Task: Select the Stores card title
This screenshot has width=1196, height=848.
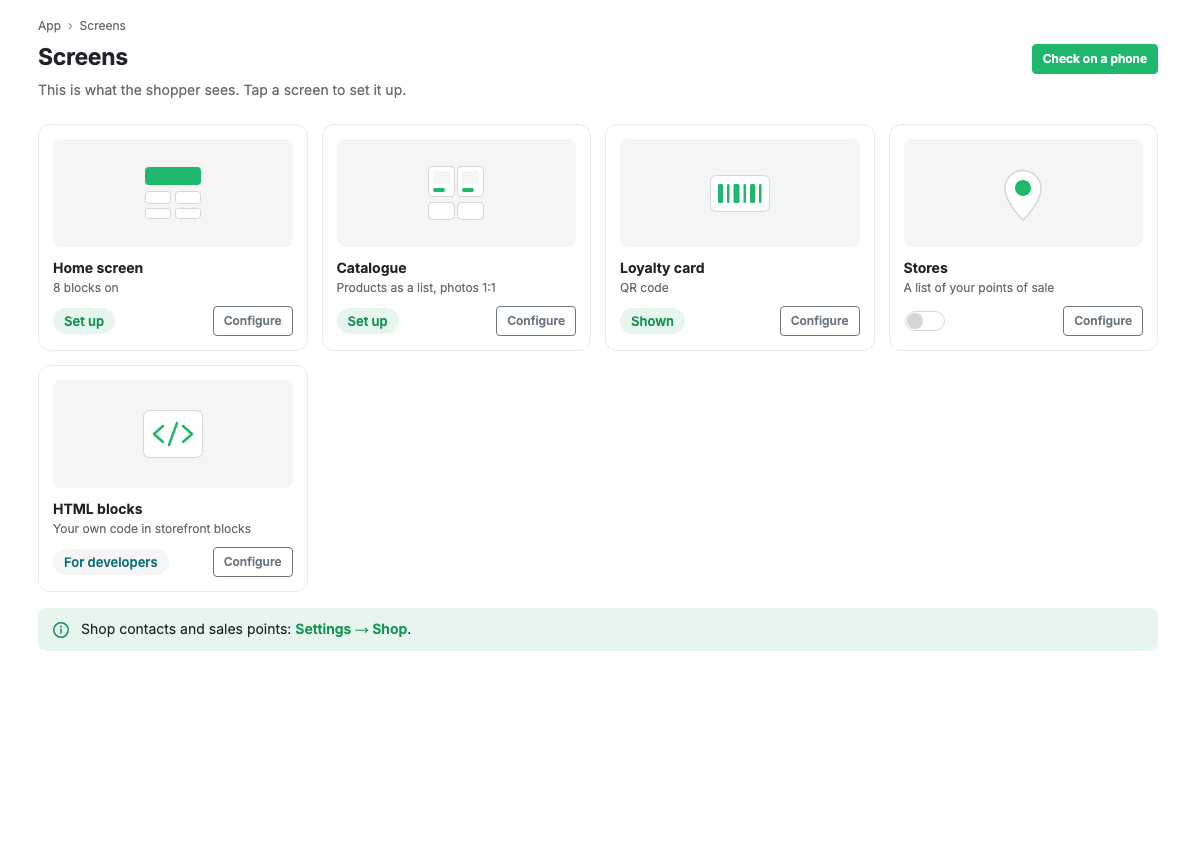Action: pos(925,268)
